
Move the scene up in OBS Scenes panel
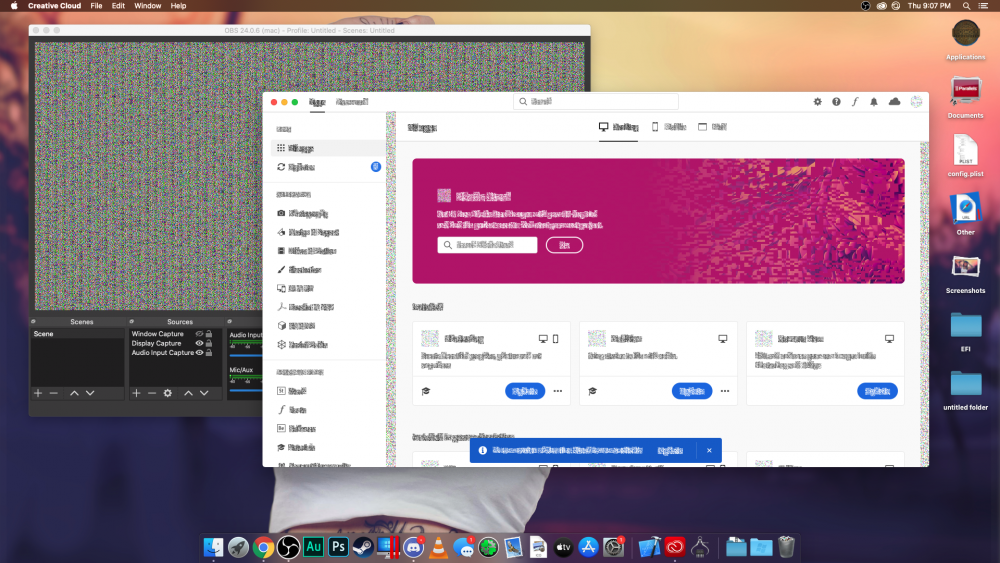tap(74, 393)
